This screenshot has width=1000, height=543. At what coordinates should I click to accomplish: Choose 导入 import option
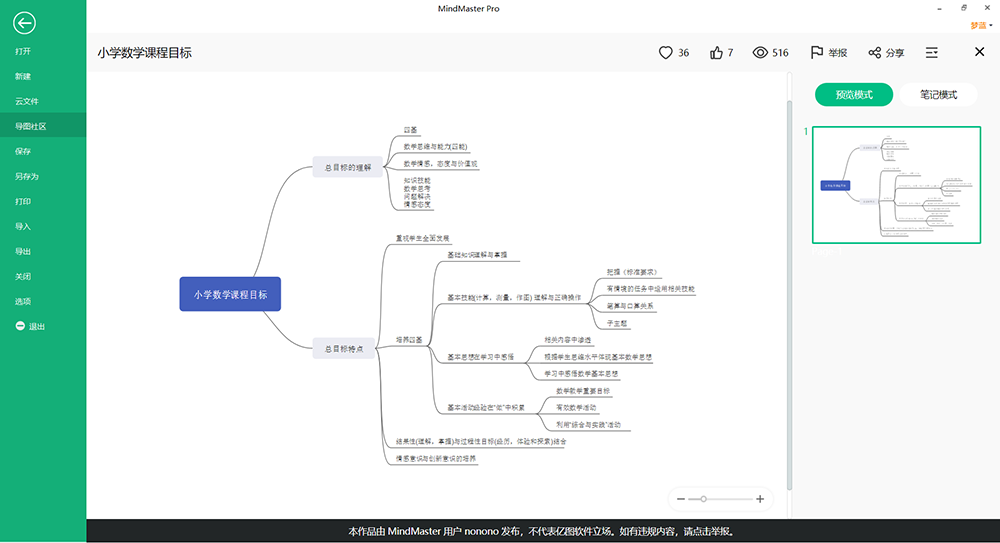pyautogui.click(x=23, y=226)
